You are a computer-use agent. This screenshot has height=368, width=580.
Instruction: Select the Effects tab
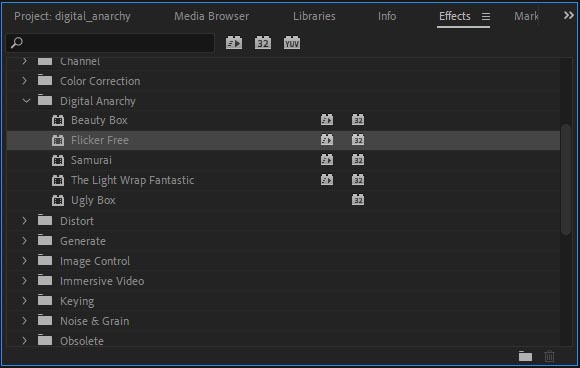[x=455, y=16]
